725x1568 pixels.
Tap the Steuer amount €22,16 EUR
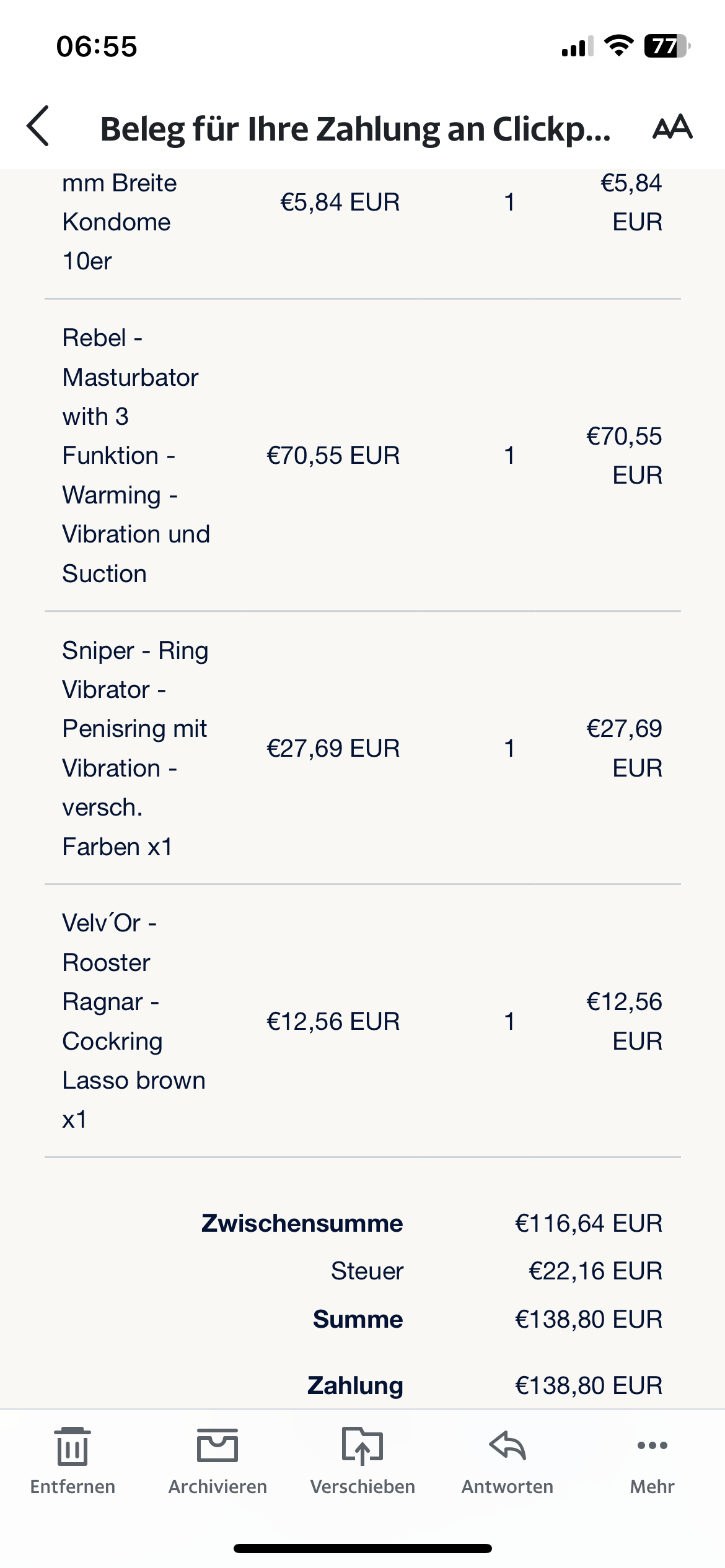pyautogui.click(x=595, y=1271)
